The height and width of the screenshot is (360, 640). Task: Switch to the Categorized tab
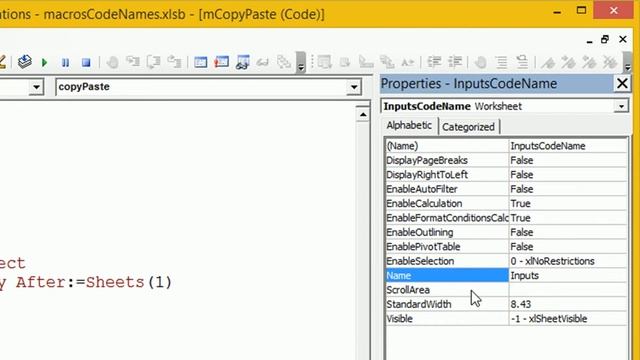point(468,127)
